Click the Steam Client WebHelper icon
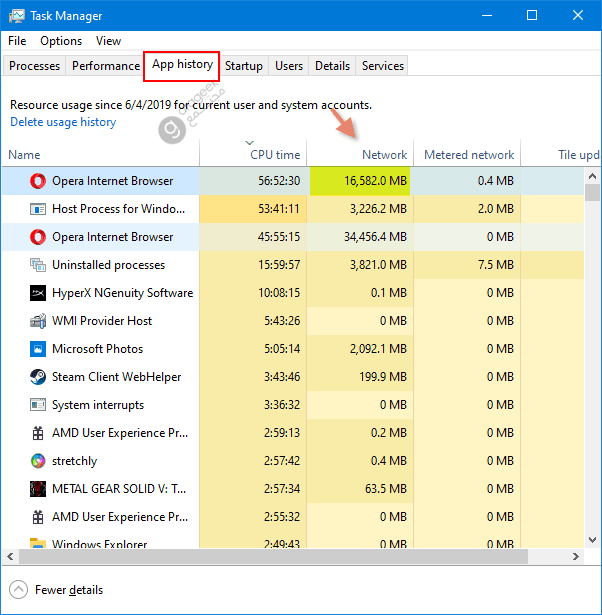Image resolution: width=602 pixels, height=615 pixels. [x=38, y=377]
